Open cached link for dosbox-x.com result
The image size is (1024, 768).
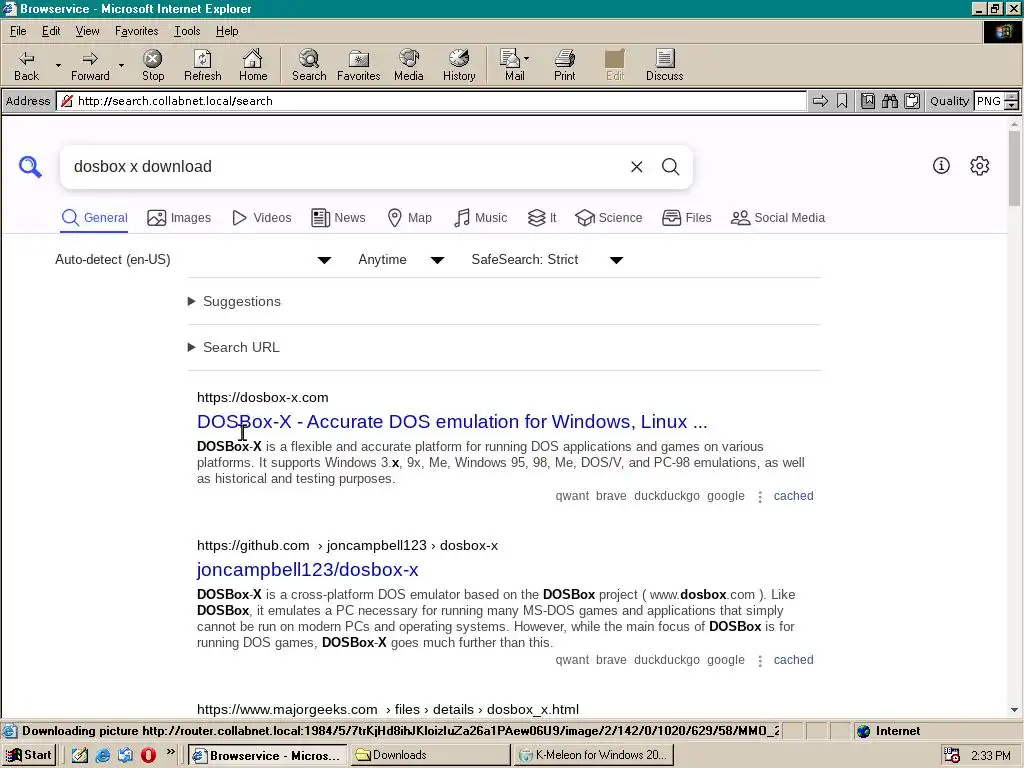(x=793, y=496)
